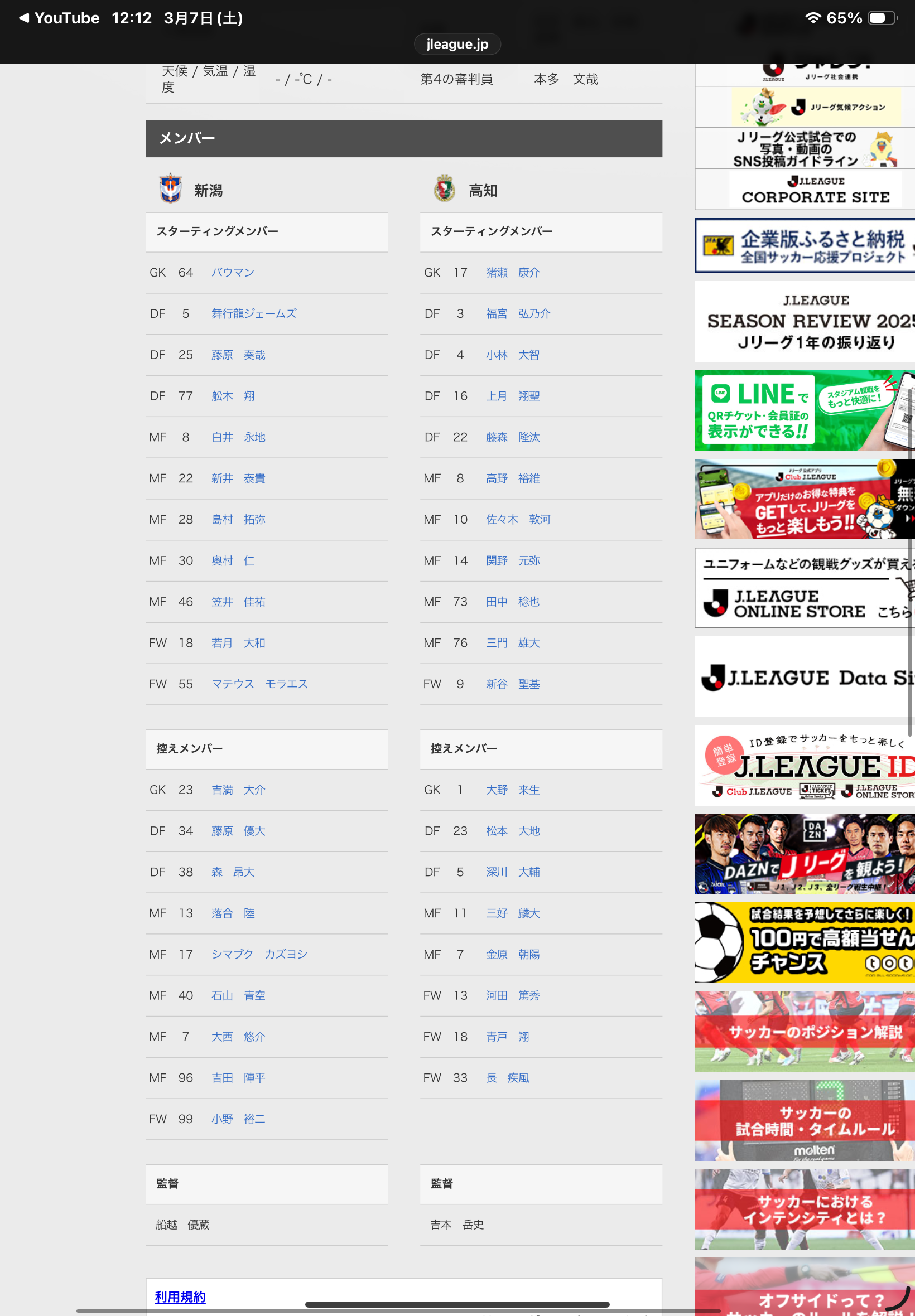Image resolution: width=915 pixels, height=1316 pixels.
Task: Open player バウマン's profile link
Action: [x=233, y=273]
